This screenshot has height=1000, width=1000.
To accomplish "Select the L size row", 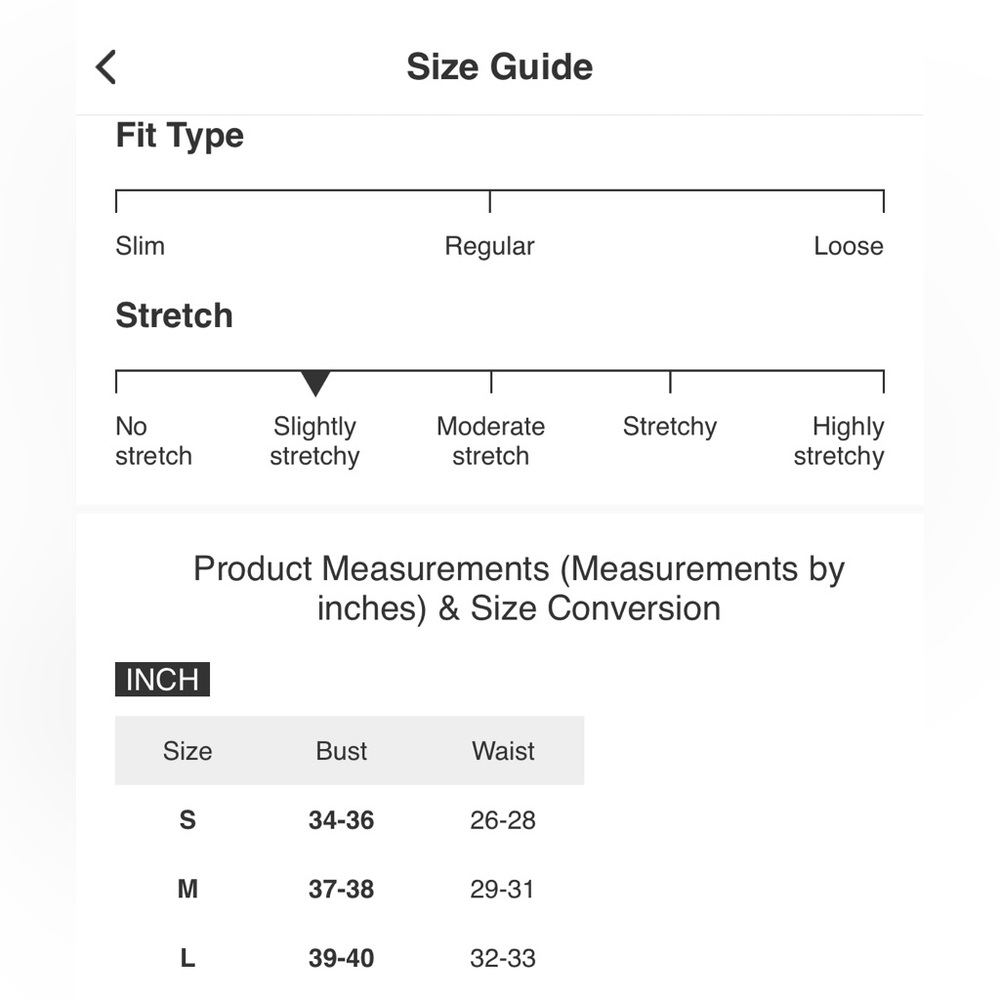I will pyautogui.click(x=349, y=958).
